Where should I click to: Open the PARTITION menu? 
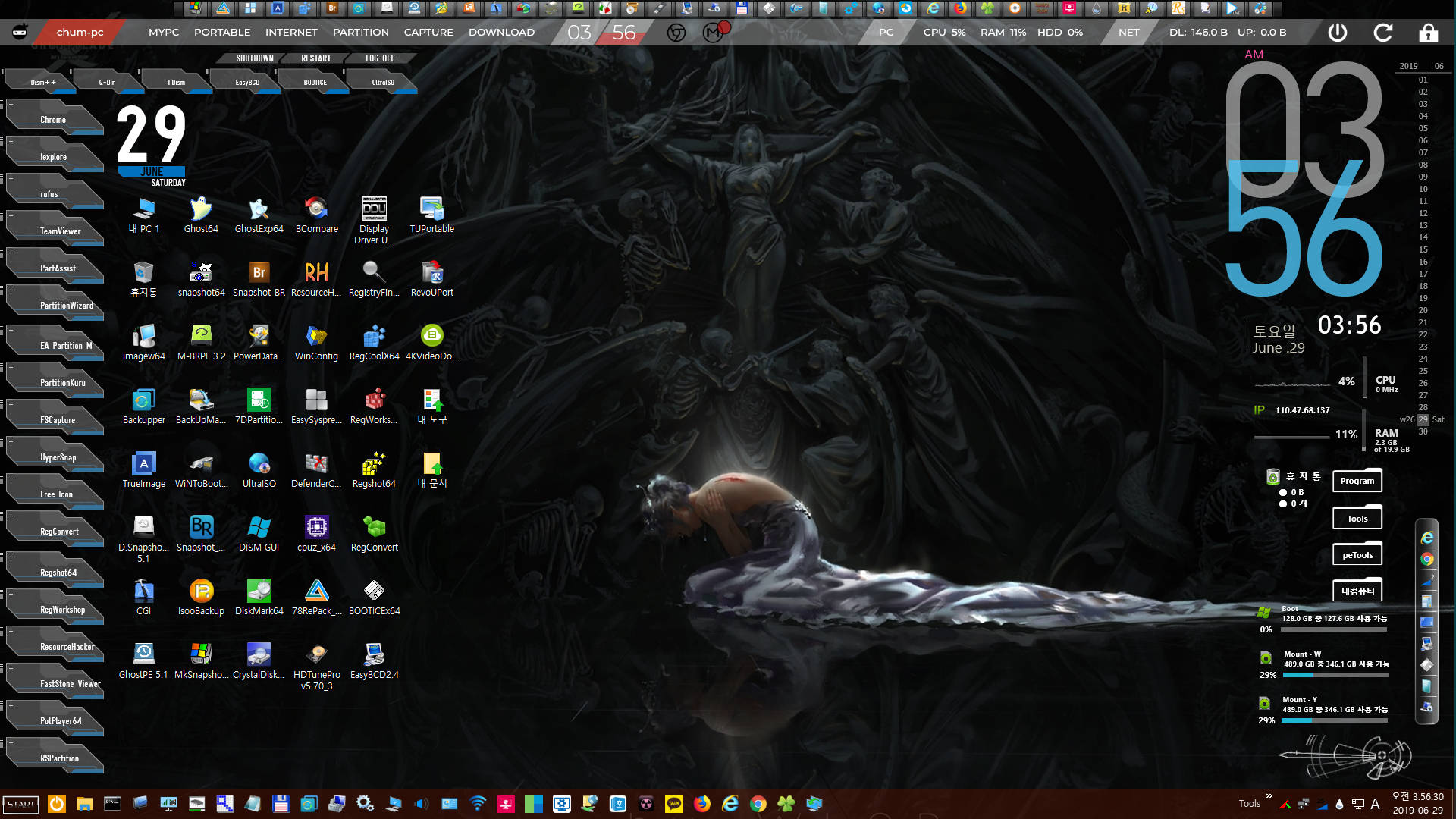coord(361,32)
